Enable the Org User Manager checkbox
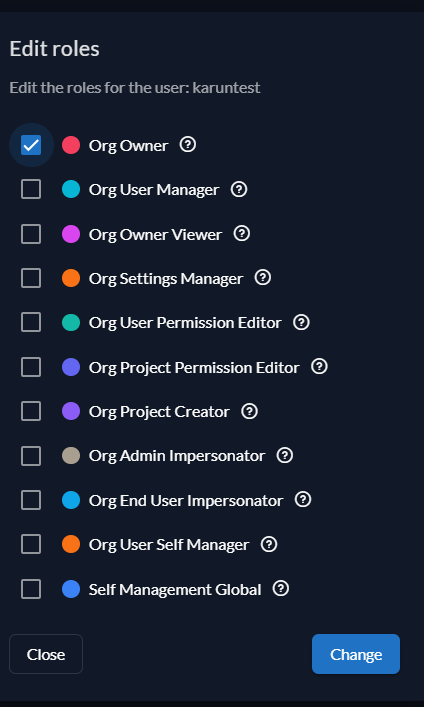The width and height of the screenshot is (424, 707). click(31, 189)
